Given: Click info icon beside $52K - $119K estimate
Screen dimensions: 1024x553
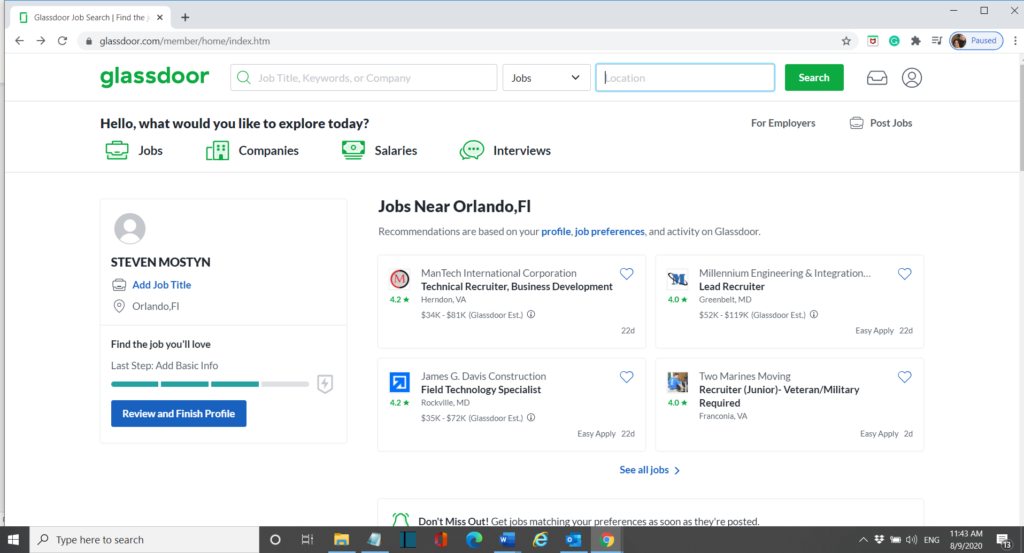Looking at the screenshot, I should click(814, 314).
